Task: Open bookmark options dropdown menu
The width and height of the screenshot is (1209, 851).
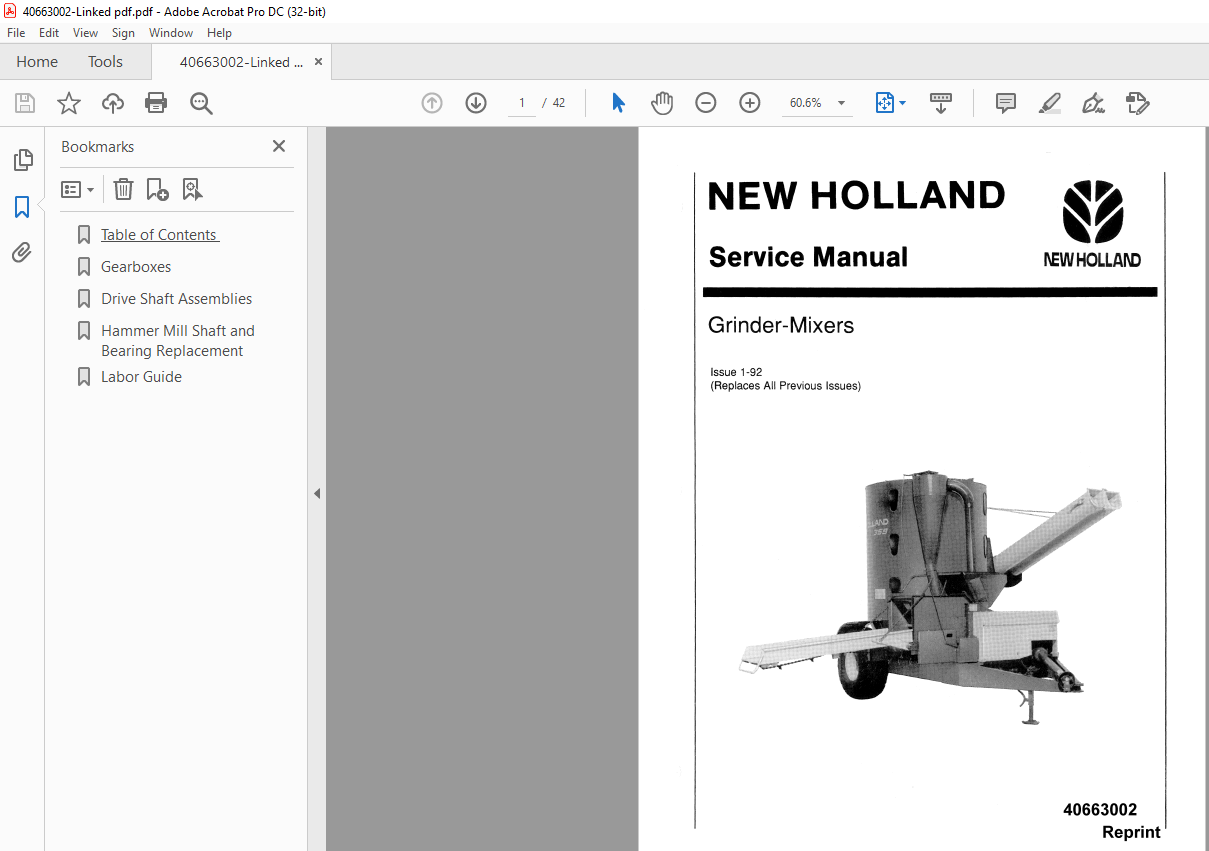Action: coord(77,189)
